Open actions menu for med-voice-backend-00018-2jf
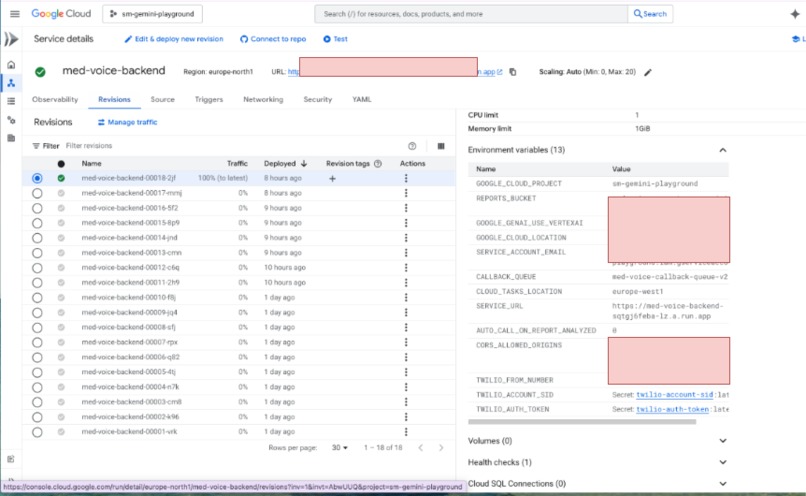This screenshot has width=806, height=496. [406, 178]
